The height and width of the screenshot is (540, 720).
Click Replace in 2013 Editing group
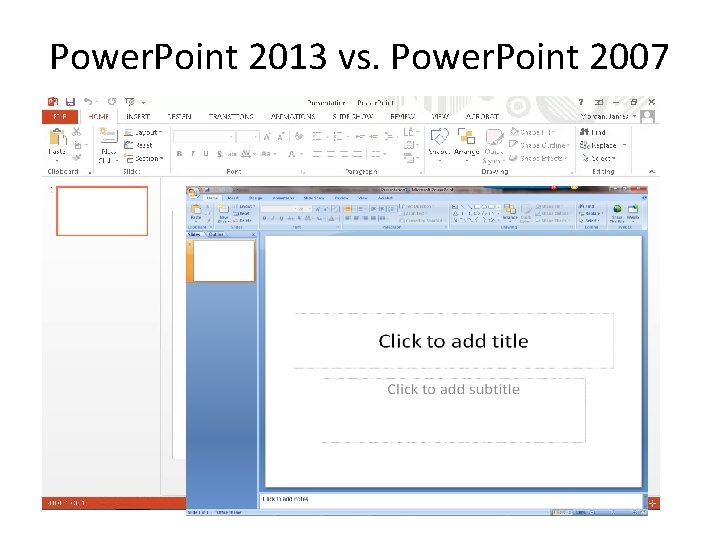tap(603, 145)
